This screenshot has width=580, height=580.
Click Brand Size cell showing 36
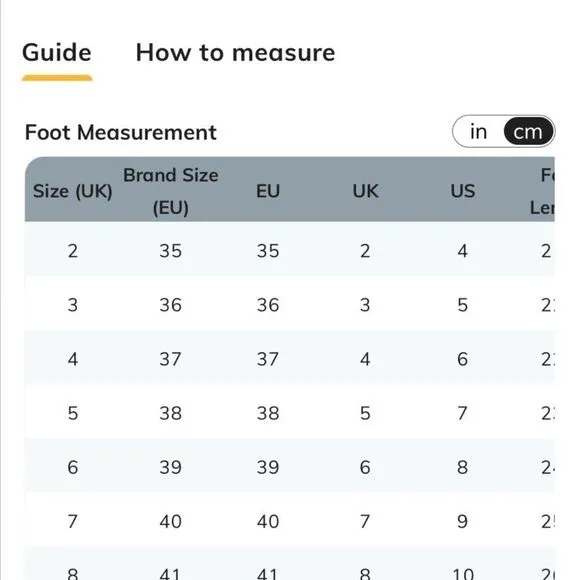pos(171,305)
